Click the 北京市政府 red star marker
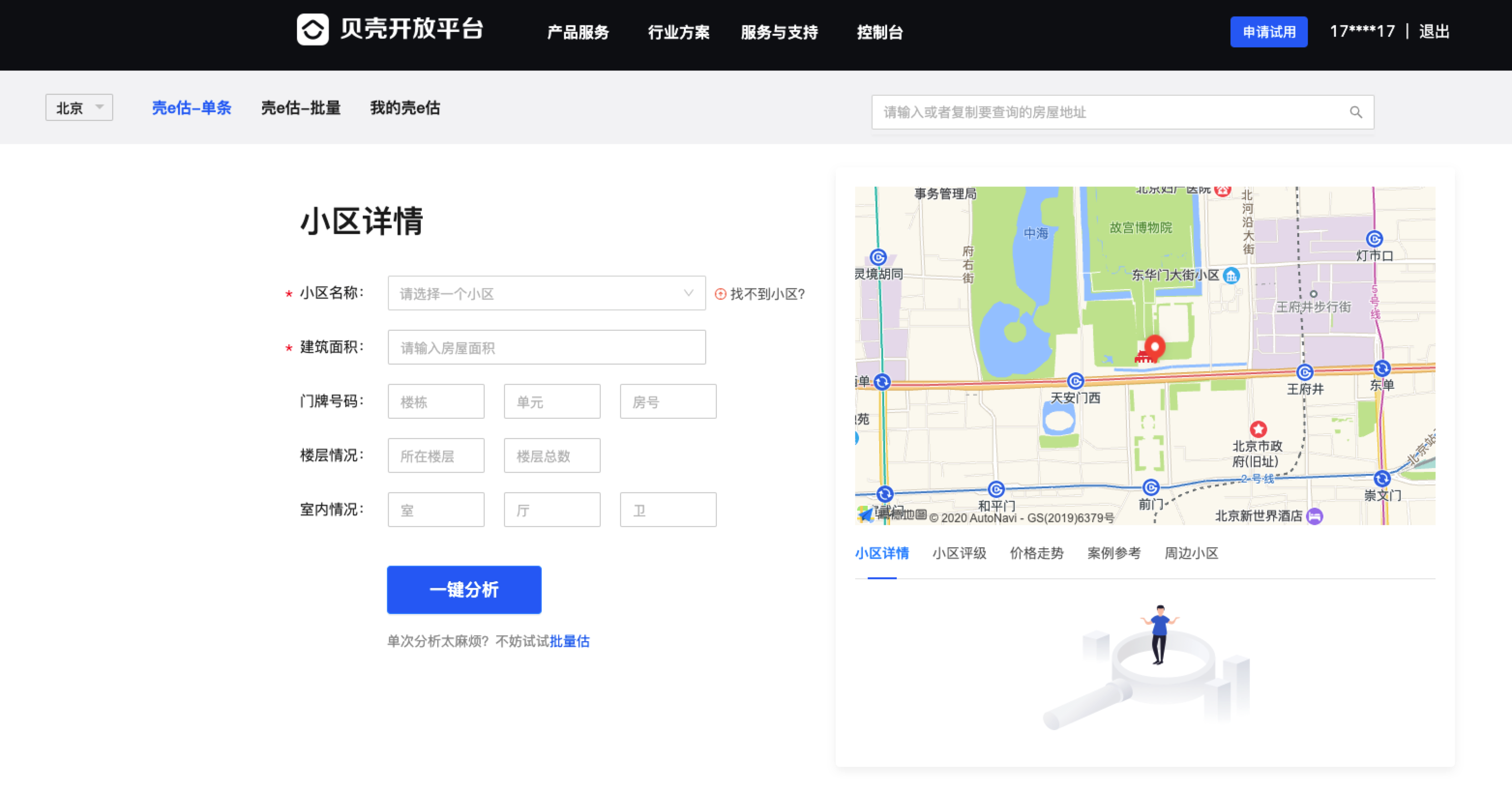This screenshot has width=1512, height=792. click(x=1258, y=429)
